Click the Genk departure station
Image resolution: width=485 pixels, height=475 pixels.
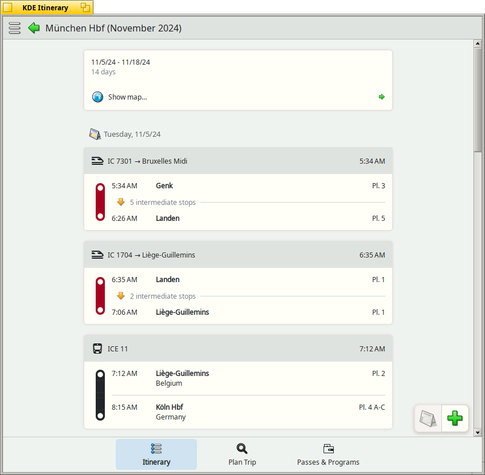164,186
